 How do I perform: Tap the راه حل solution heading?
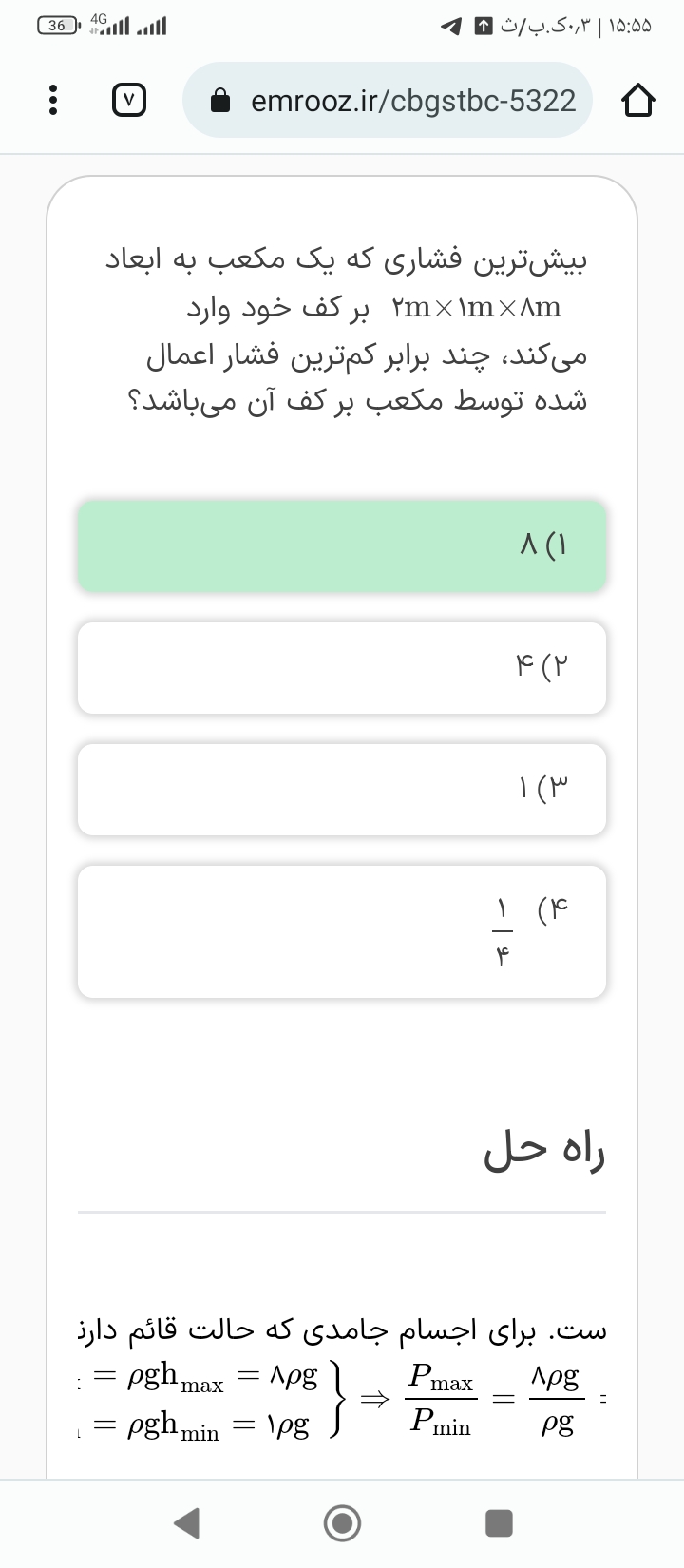(544, 1151)
